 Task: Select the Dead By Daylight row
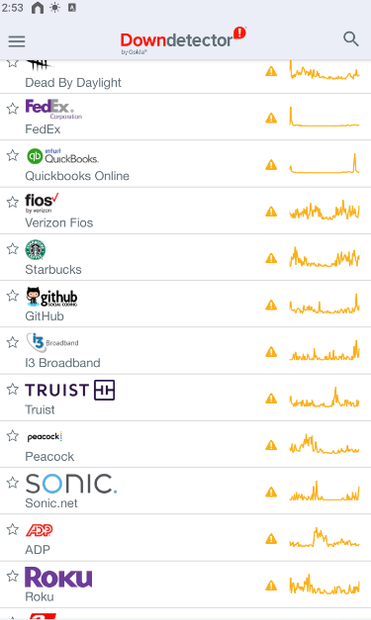pyautogui.click(x=186, y=77)
